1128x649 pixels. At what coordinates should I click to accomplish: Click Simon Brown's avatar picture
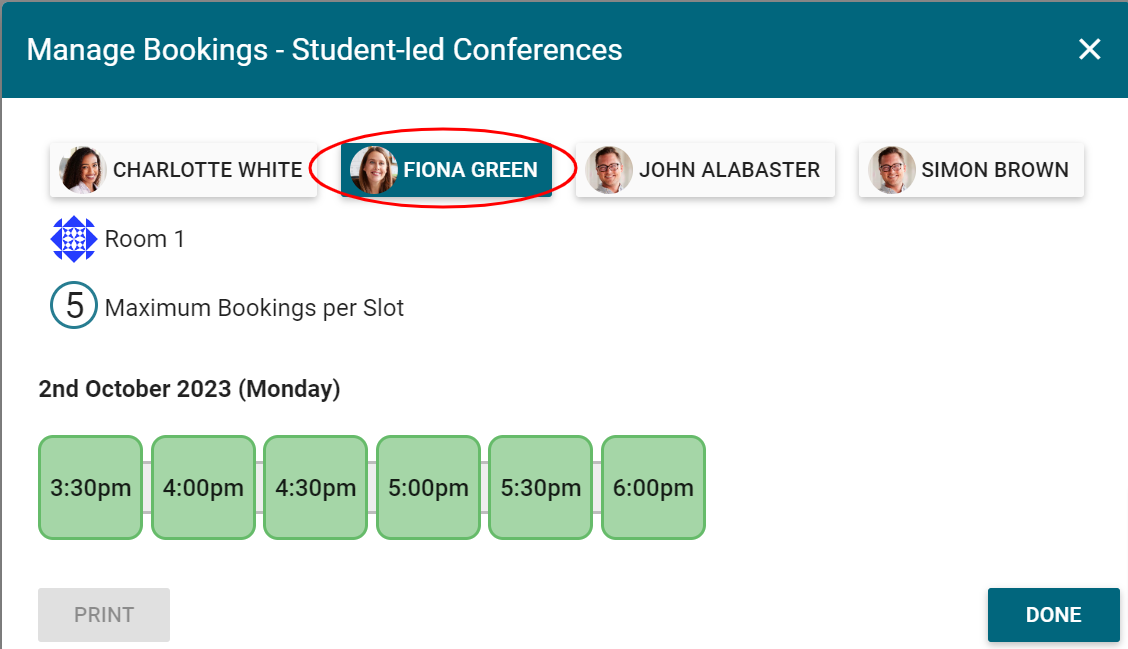pyautogui.click(x=890, y=170)
